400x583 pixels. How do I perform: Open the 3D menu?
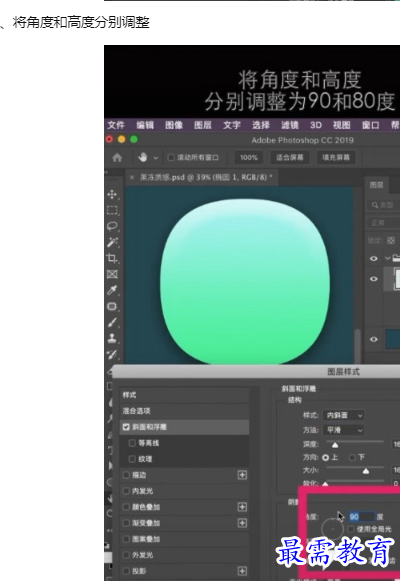click(316, 125)
